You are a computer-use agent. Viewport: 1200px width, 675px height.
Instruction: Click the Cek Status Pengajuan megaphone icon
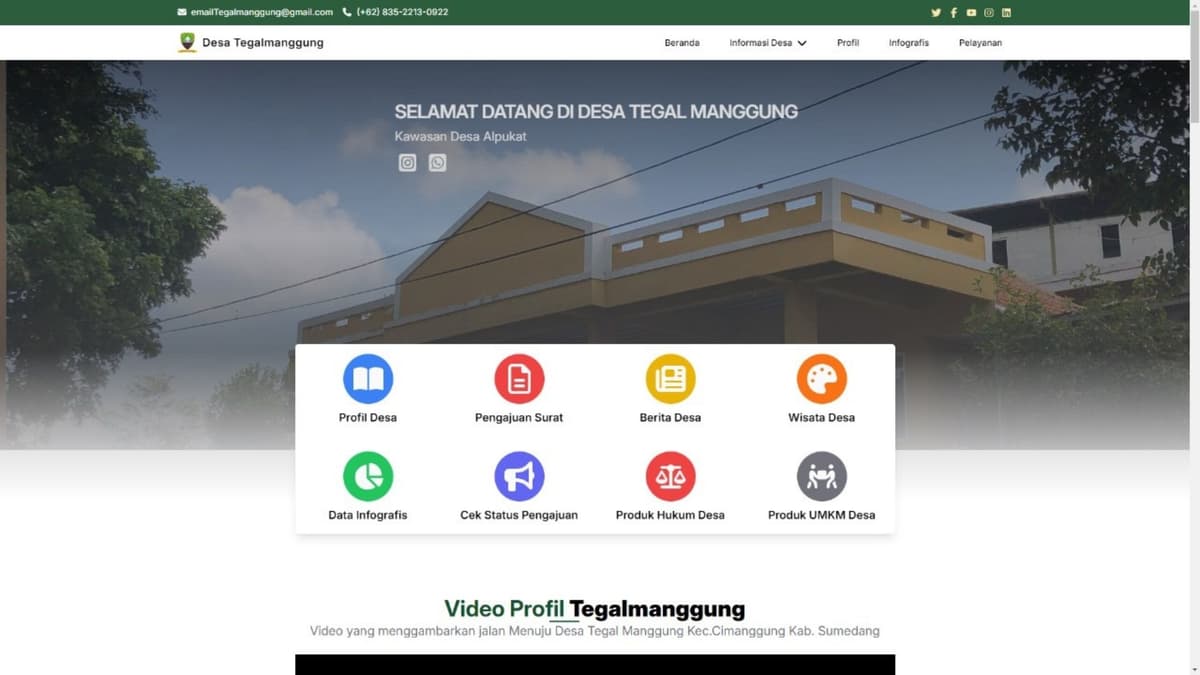tap(519, 476)
